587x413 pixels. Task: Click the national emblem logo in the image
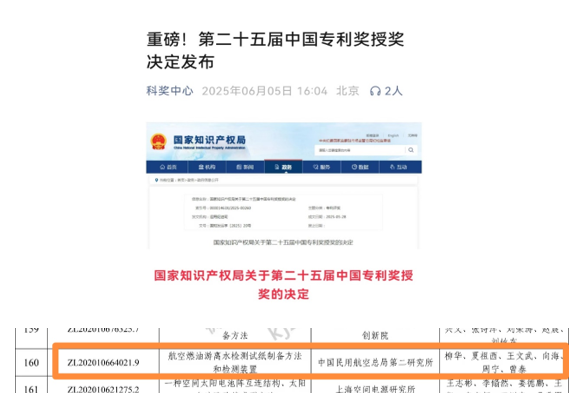point(158,142)
